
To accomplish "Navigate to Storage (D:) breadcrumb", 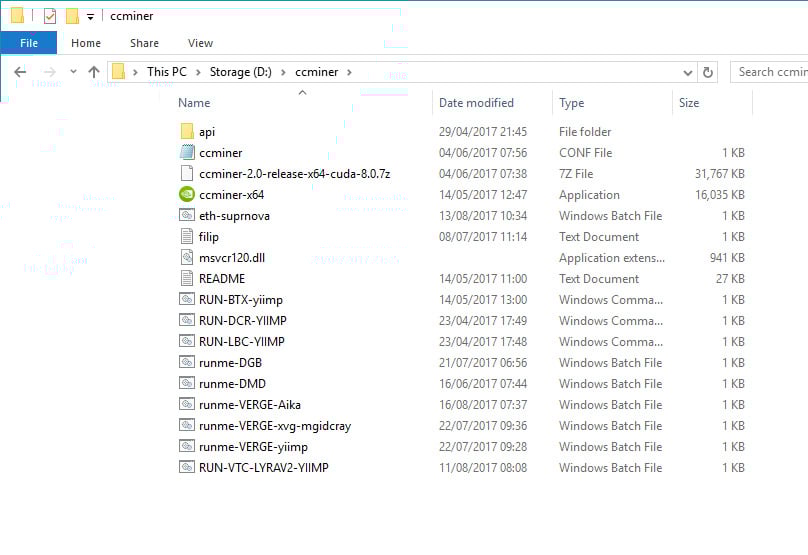I will (x=241, y=72).
